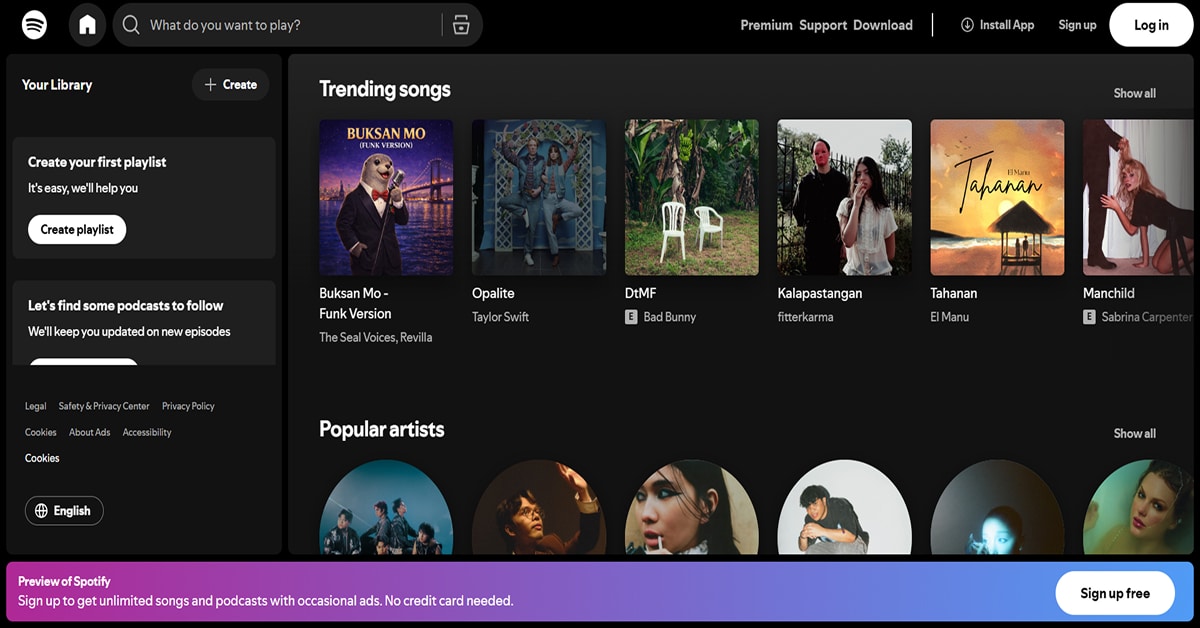Click the Create button in Your Library
The width and height of the screenshot is (1200, 628).
(x=231, y=85)
